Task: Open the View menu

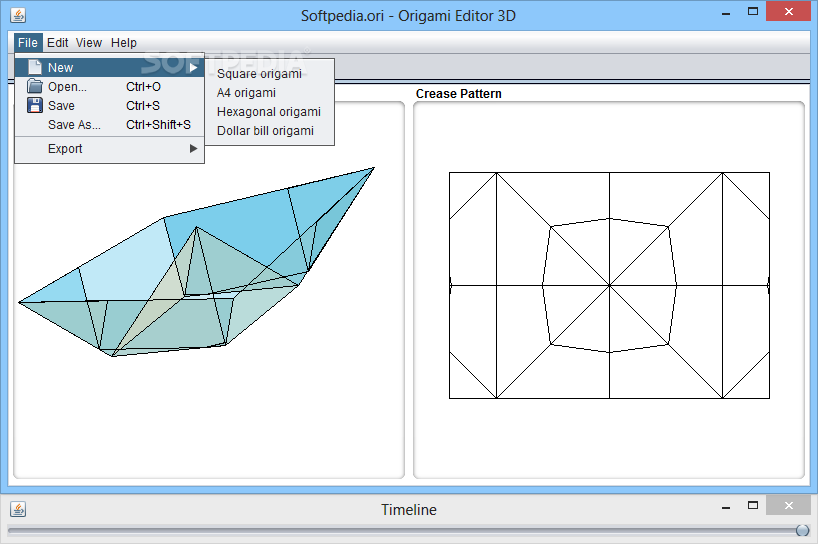Action: click(89, 43)
